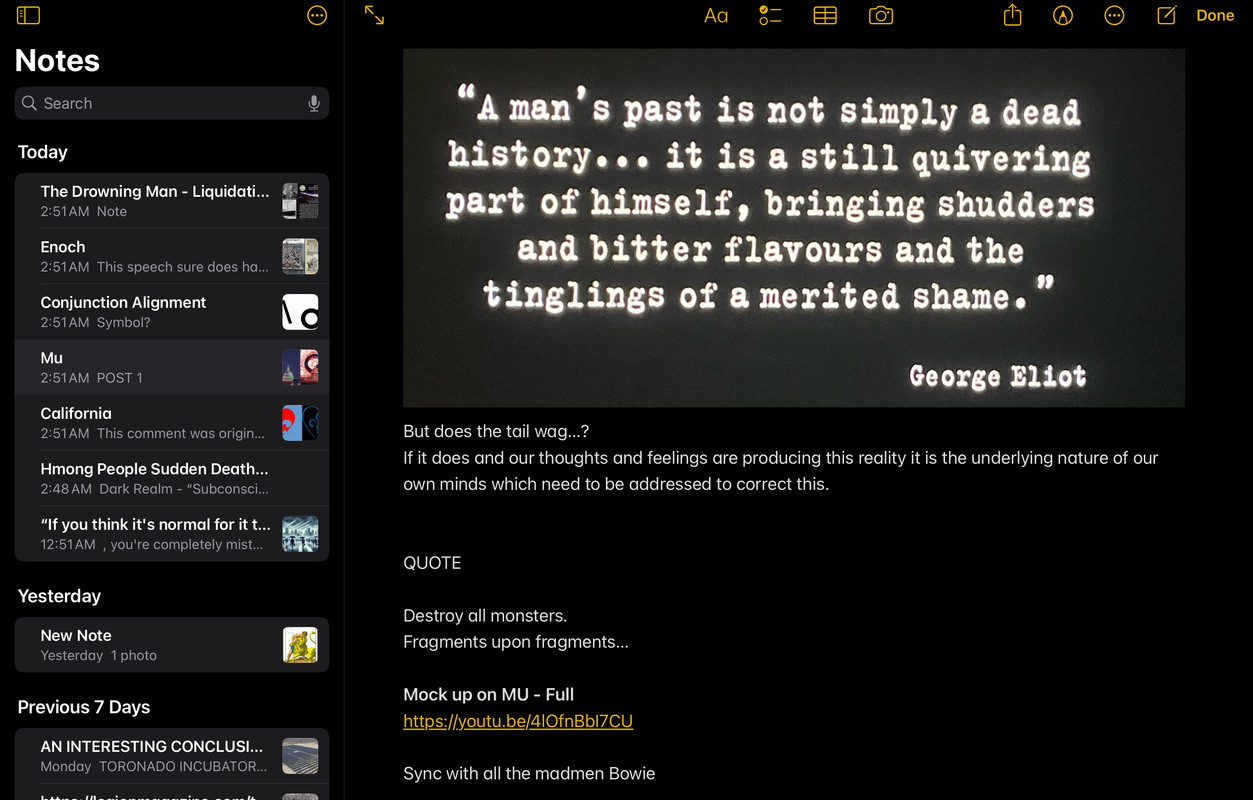Click the thumbnail of the "If you think" note

300,534
